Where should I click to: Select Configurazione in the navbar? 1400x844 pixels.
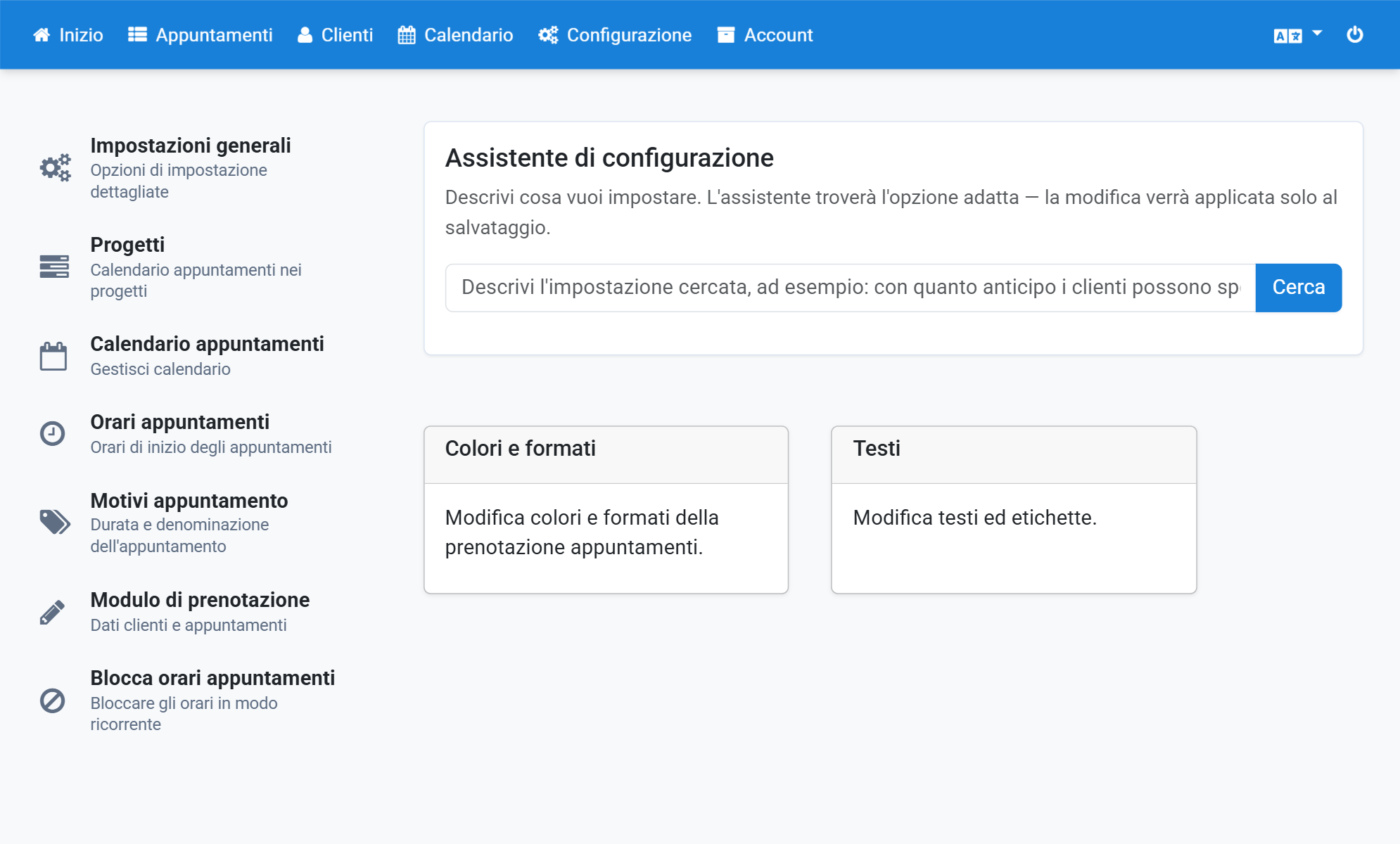point(615,34)
